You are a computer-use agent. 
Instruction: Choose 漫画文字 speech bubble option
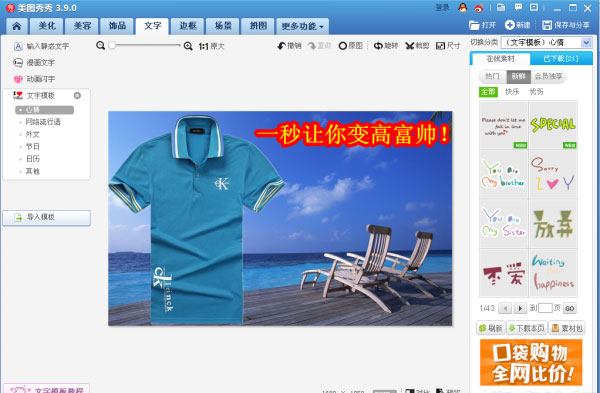[34, 62]
